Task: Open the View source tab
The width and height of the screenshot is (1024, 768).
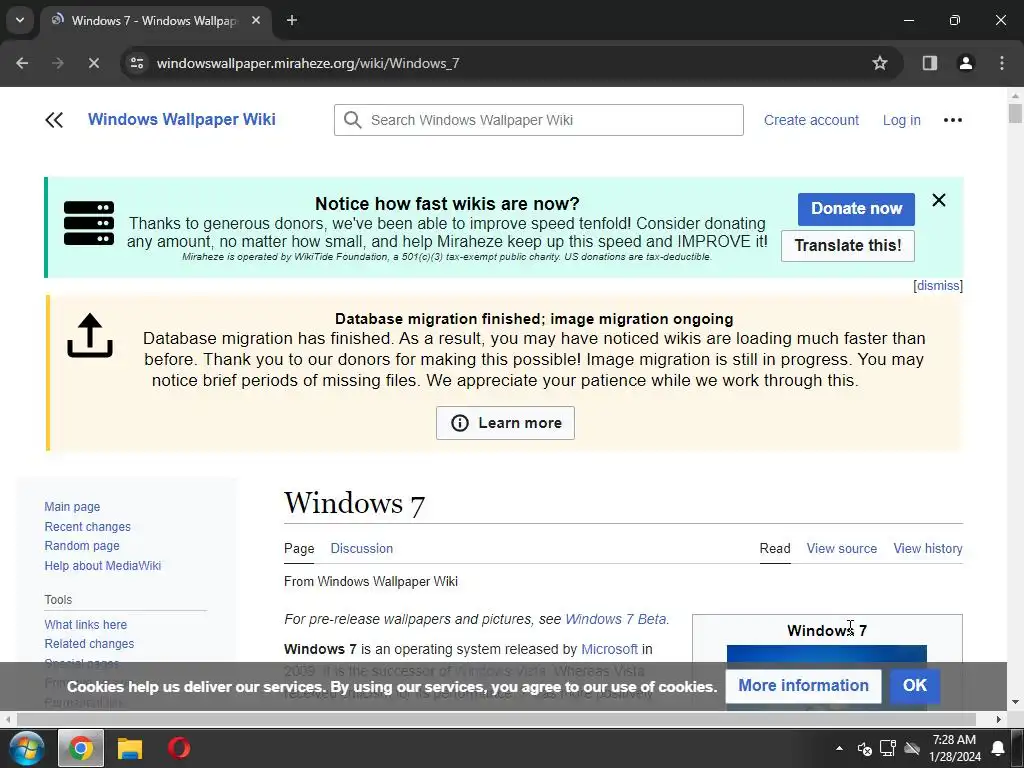Action: (x=842, y=549)
